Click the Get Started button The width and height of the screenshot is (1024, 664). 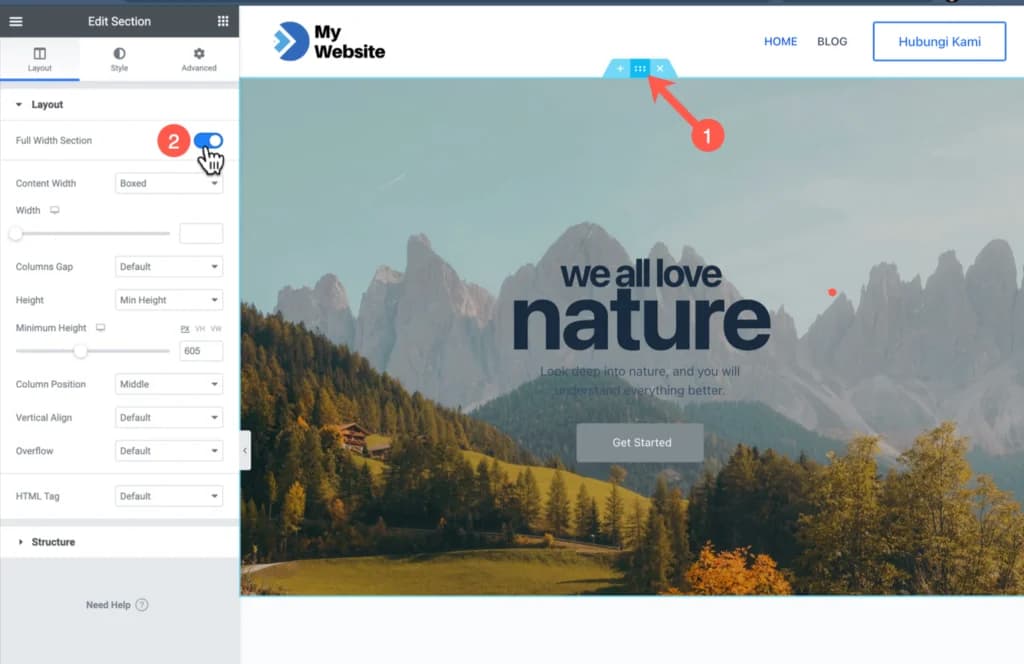(640, 442)
